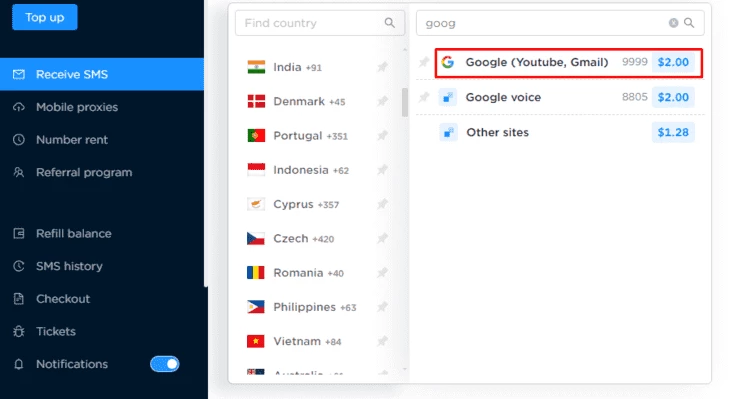Click the Checkout document icon

click(x=19, y=299)
